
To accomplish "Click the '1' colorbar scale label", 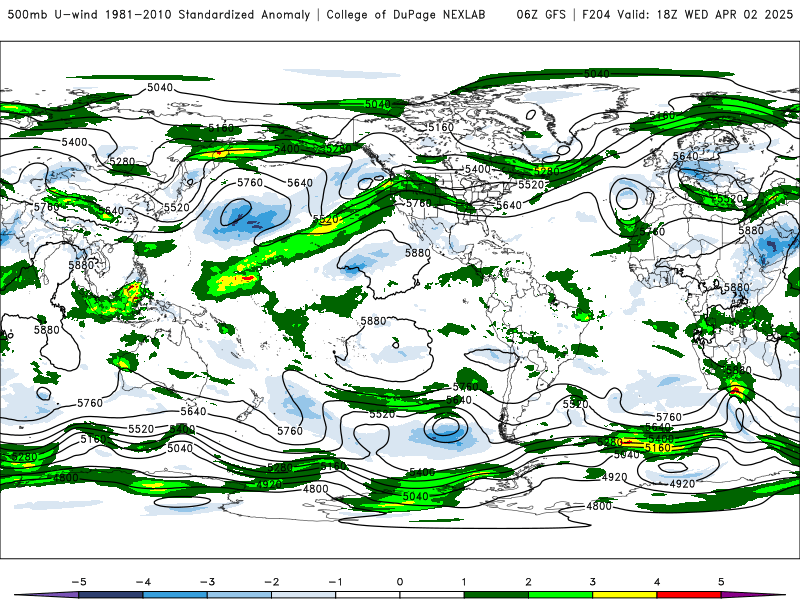I will coord(464,582).
